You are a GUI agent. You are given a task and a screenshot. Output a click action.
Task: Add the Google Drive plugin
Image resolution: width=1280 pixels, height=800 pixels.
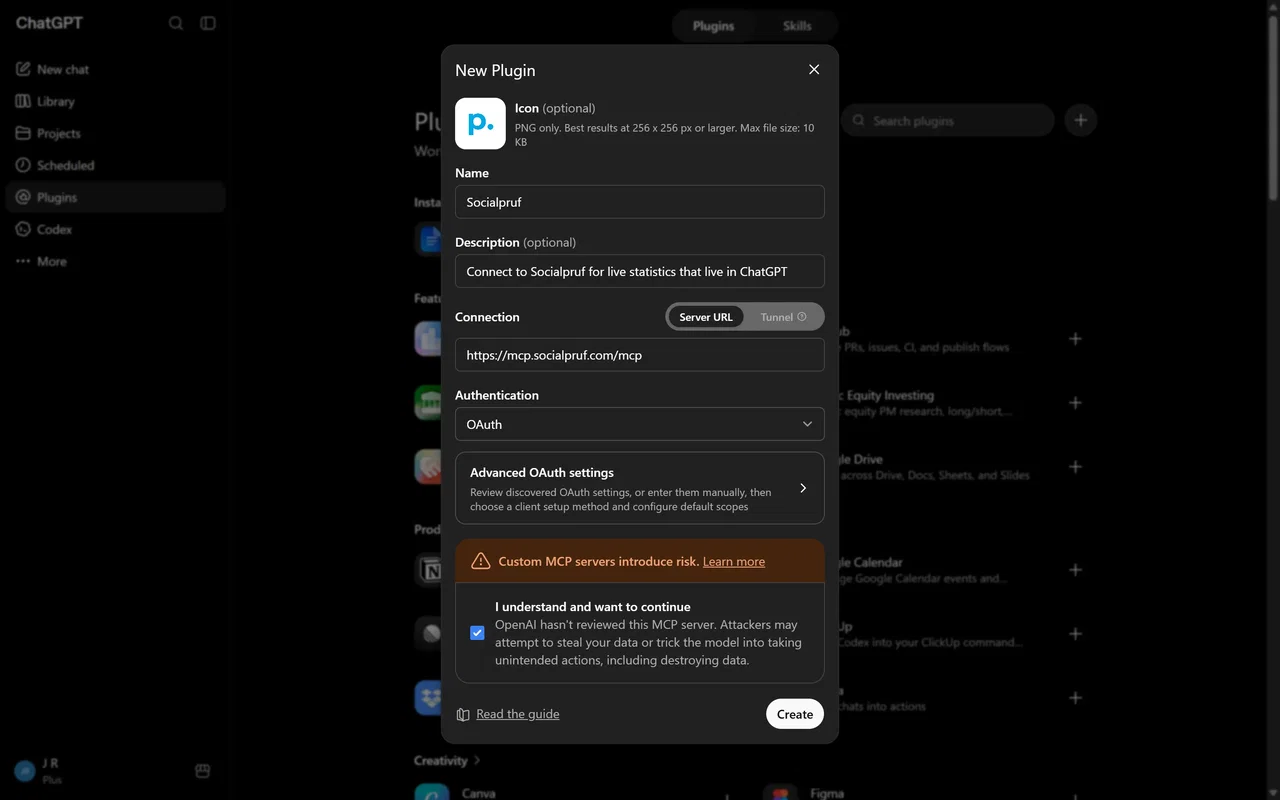tap(1075, 466)
